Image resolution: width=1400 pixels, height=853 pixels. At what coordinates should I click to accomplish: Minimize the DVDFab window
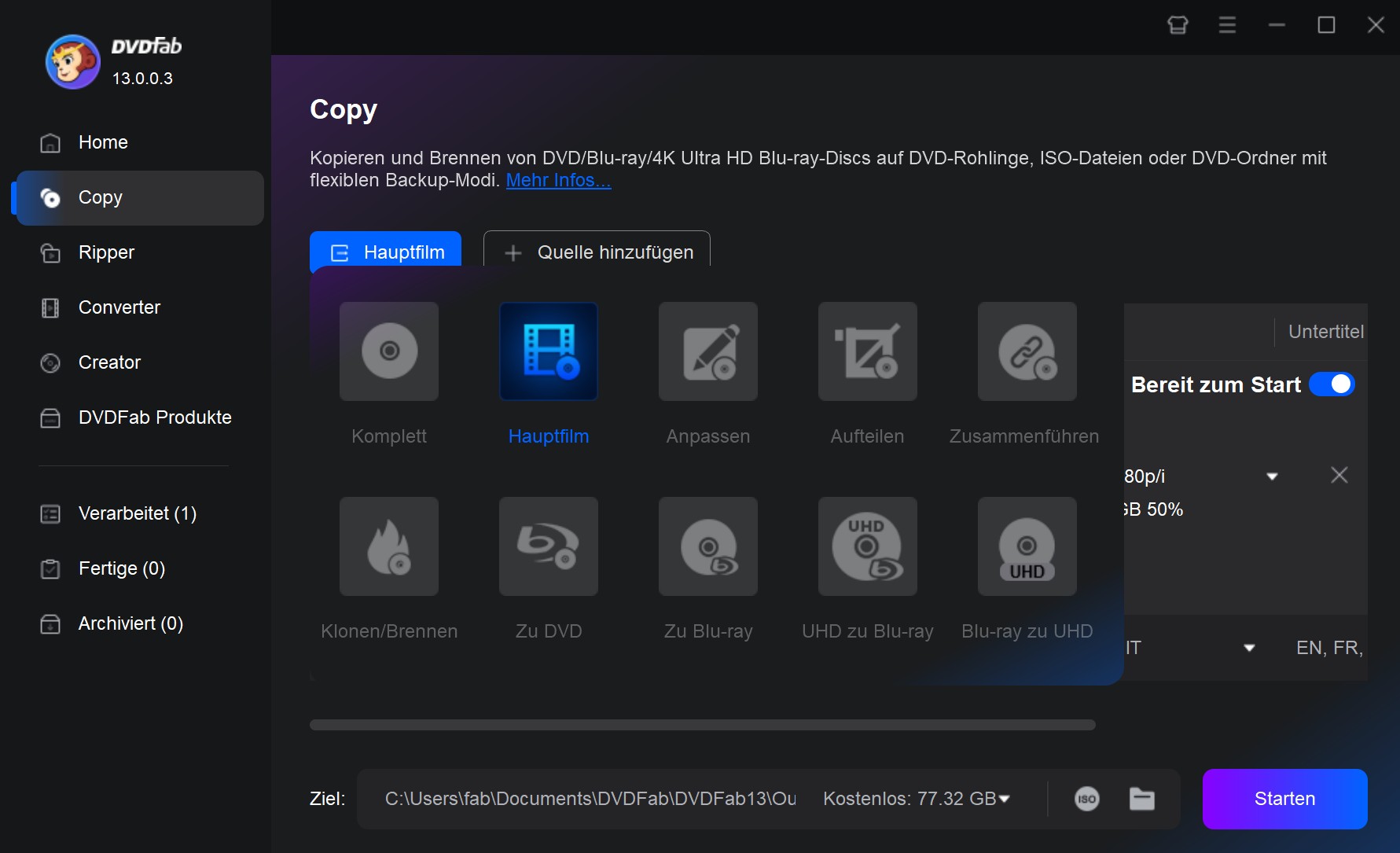(1277, 25)
